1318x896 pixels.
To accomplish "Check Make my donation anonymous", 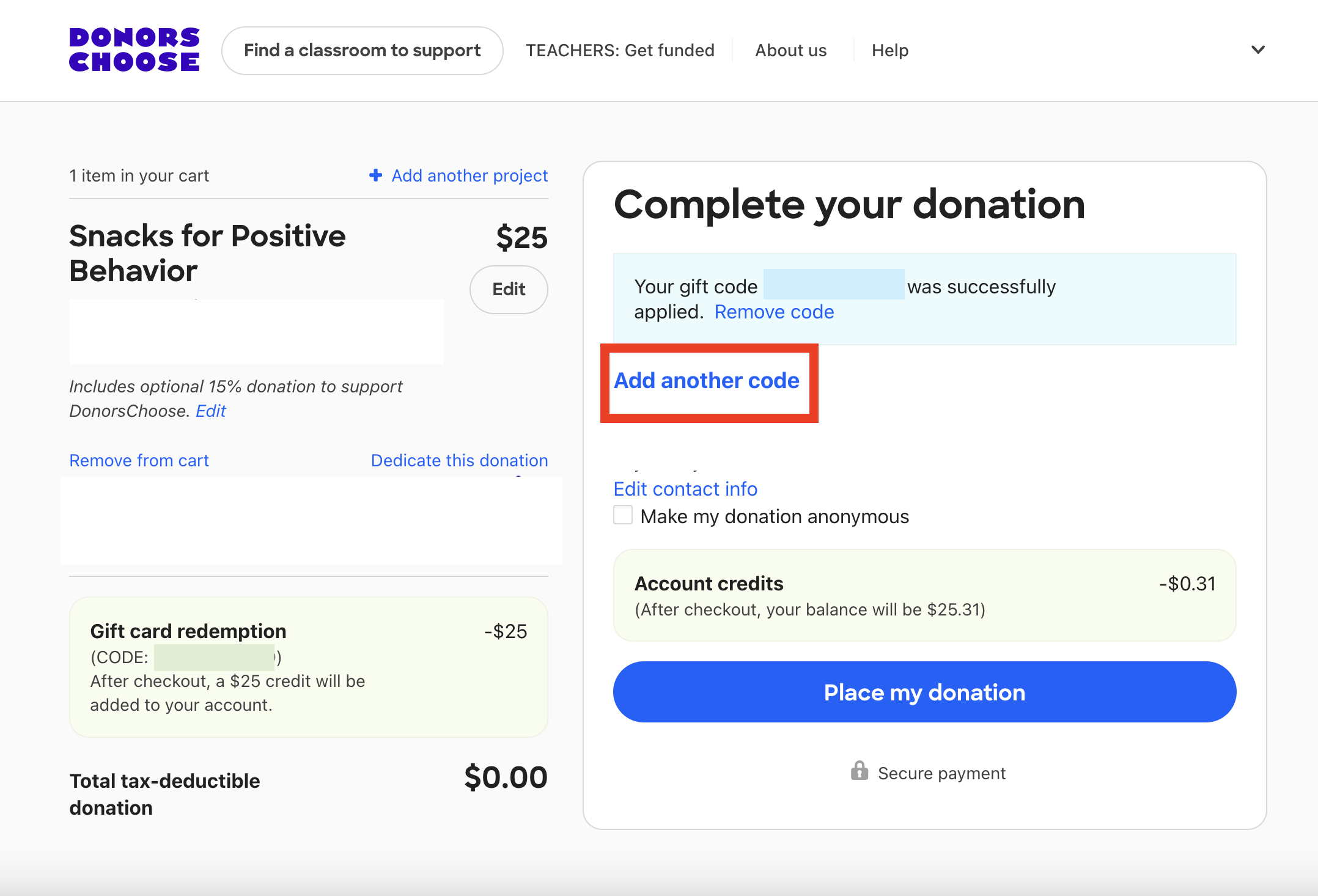I will [623, 515].
